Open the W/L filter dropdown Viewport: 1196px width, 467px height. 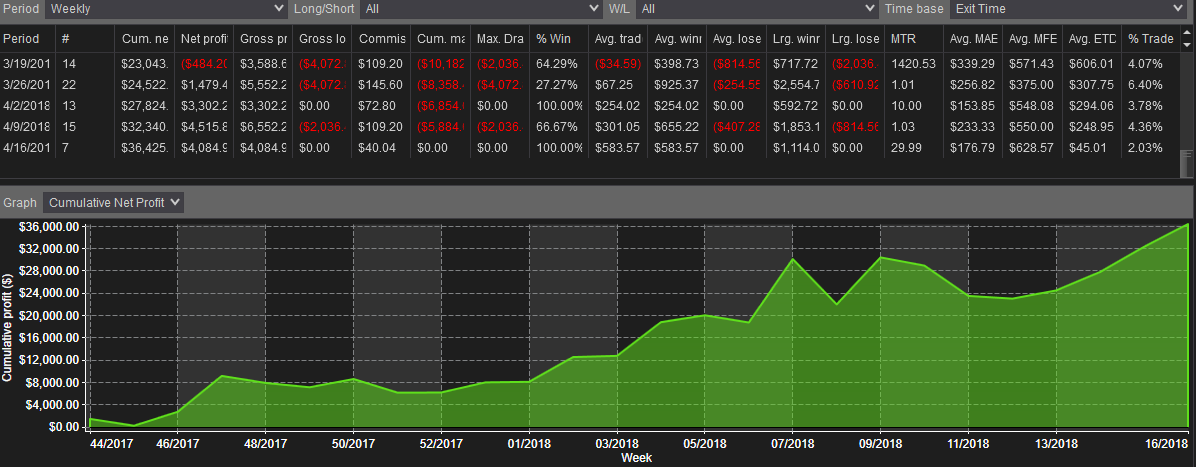757,9
